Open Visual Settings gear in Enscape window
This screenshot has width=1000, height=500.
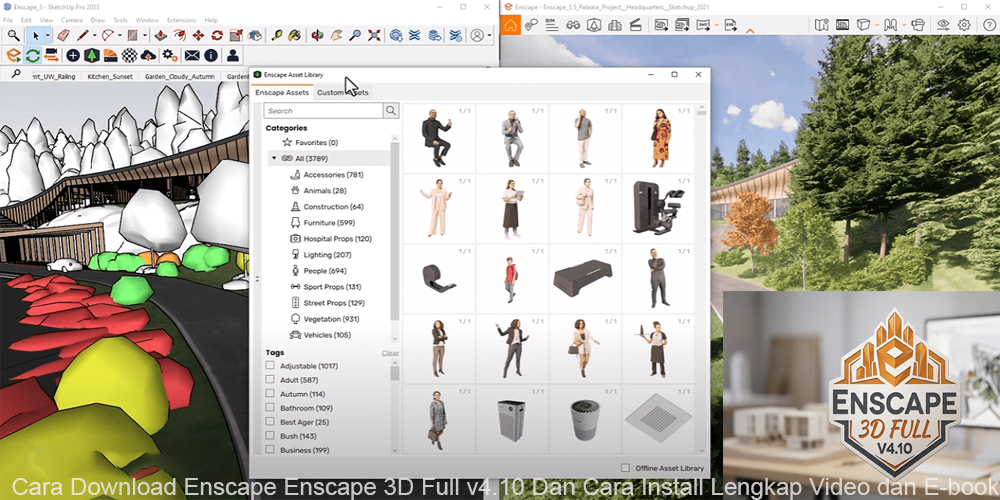tap(964, 25)
